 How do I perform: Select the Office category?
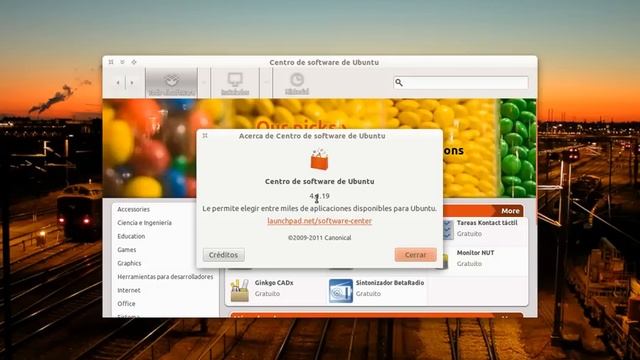click(x=126, y=304)
